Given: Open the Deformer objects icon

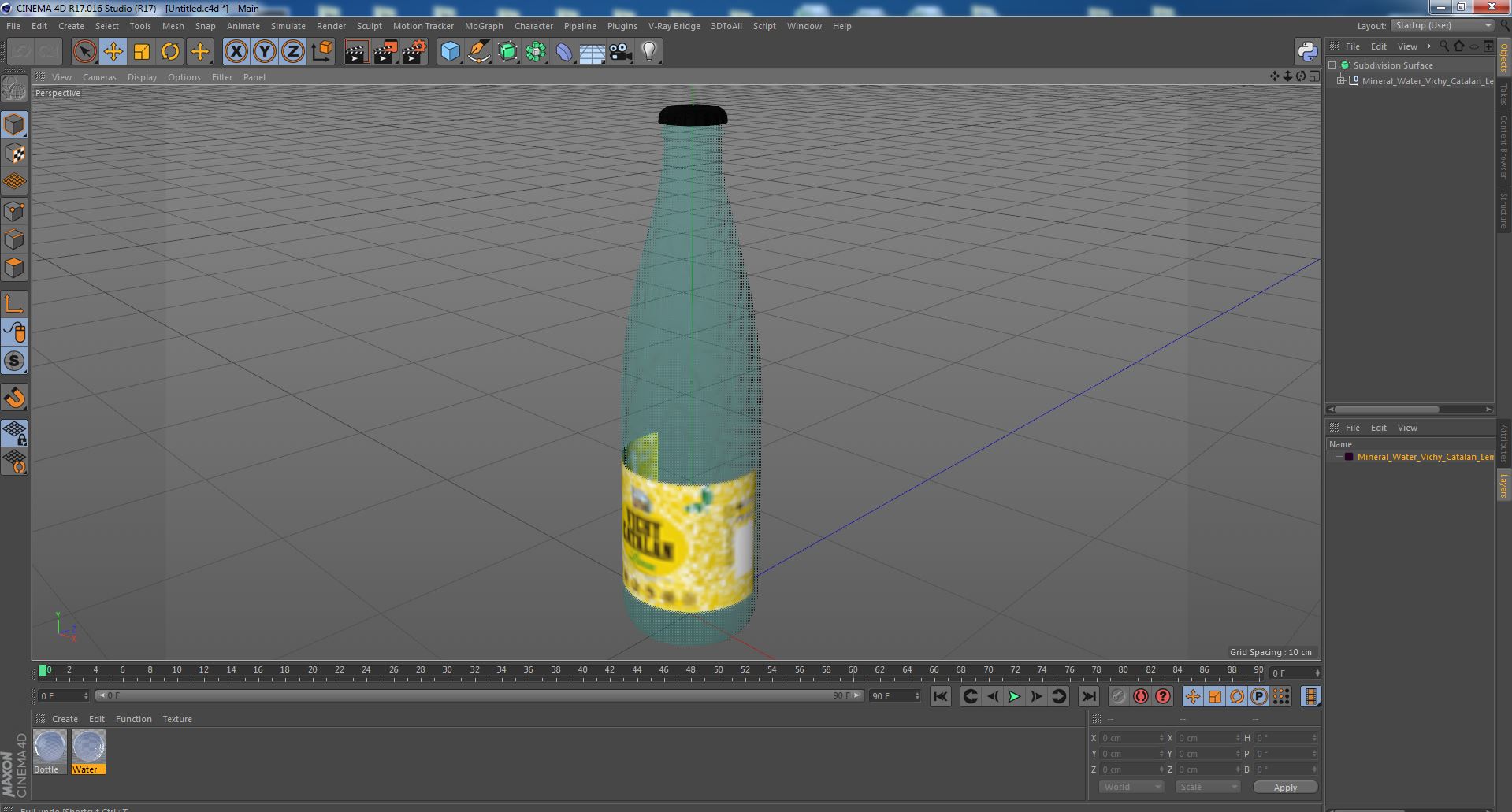Looking at the screenshot, I should point(564,52).
